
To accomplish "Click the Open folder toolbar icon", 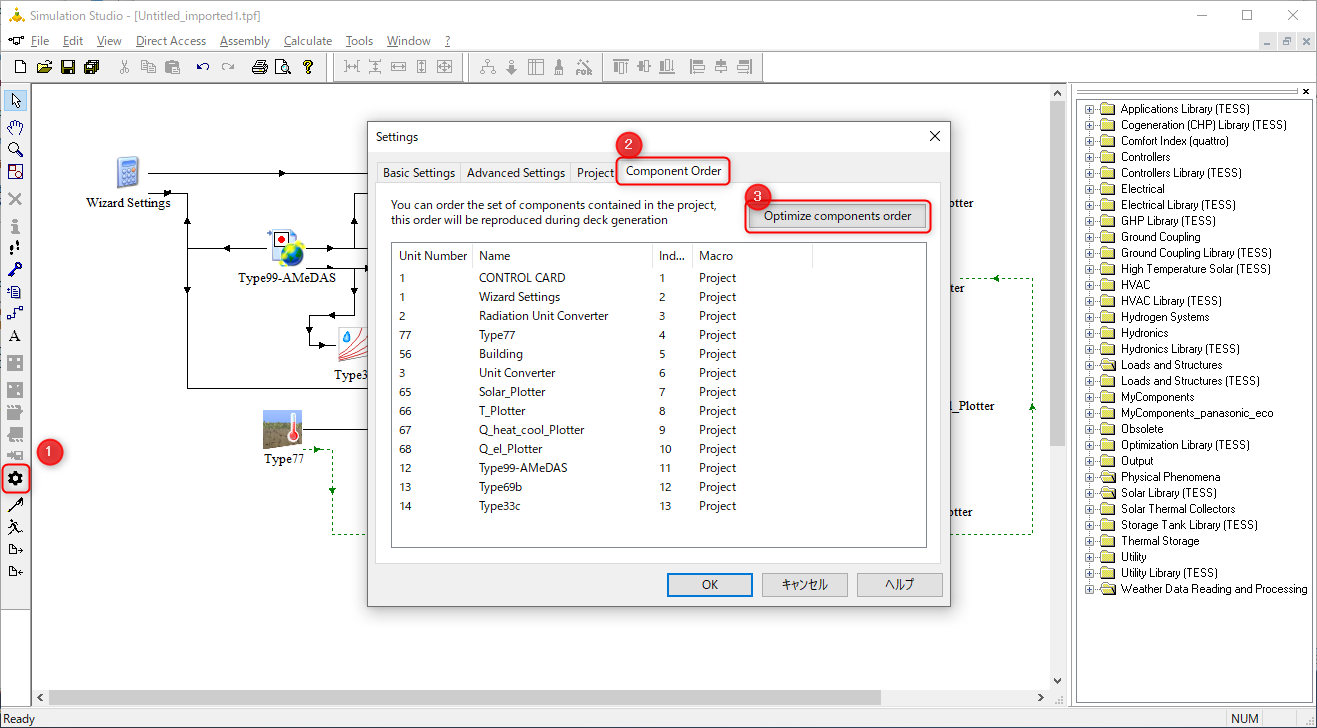I will 44,67.
